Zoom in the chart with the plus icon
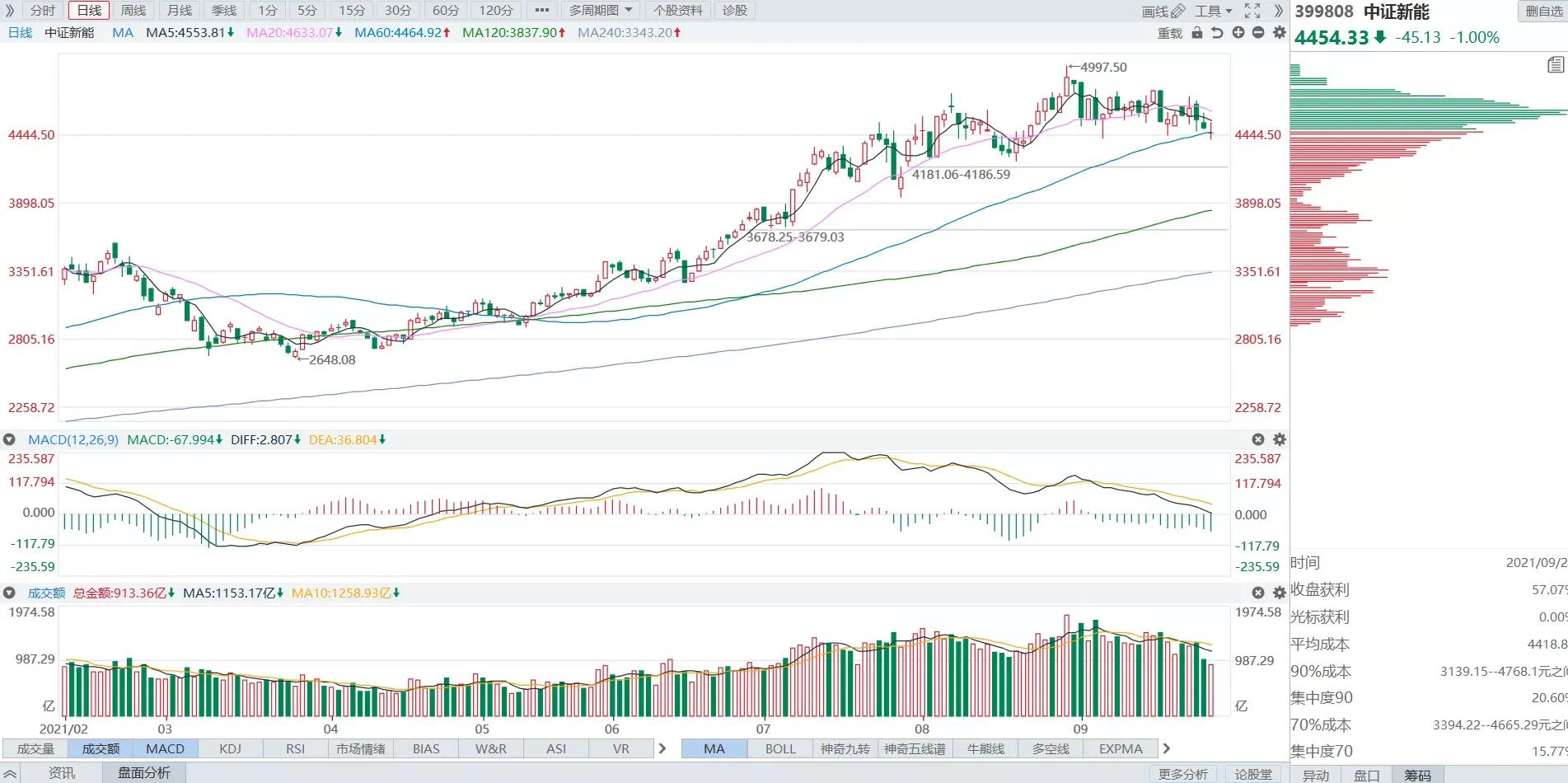The height and width of the screenshot is (783, 1568). (x=1238, y=32)
